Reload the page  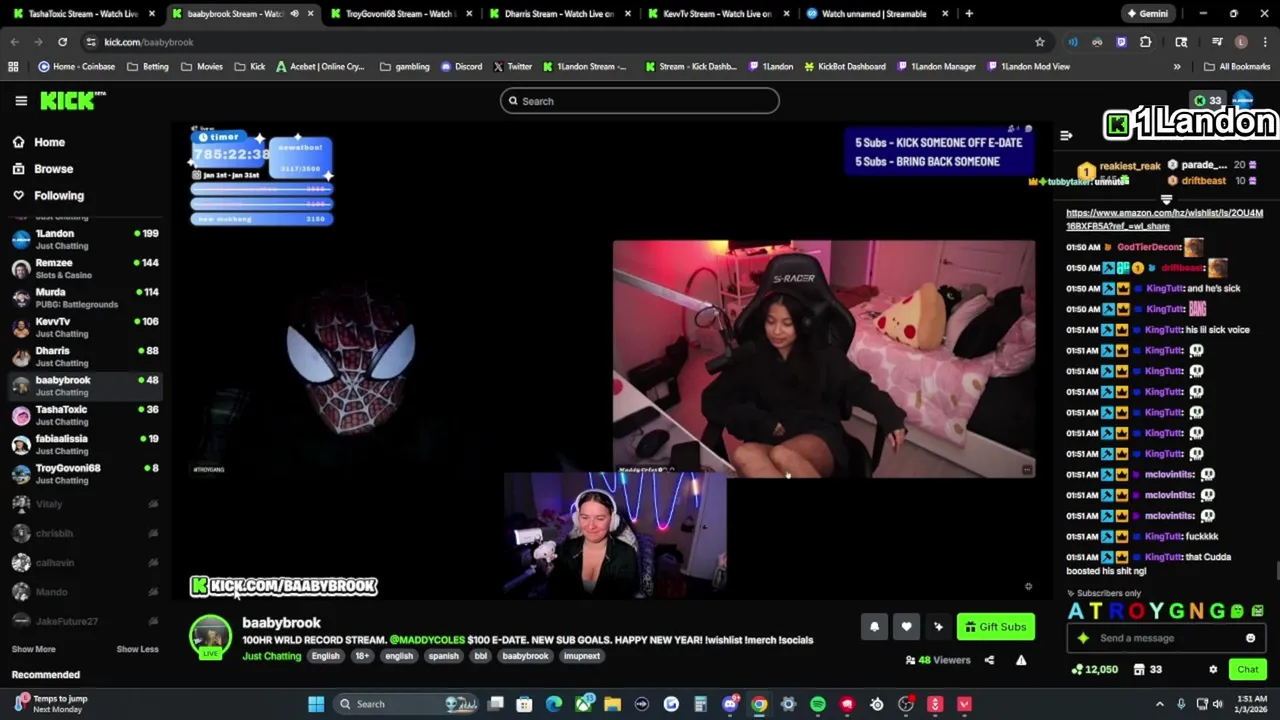point(62,42)
